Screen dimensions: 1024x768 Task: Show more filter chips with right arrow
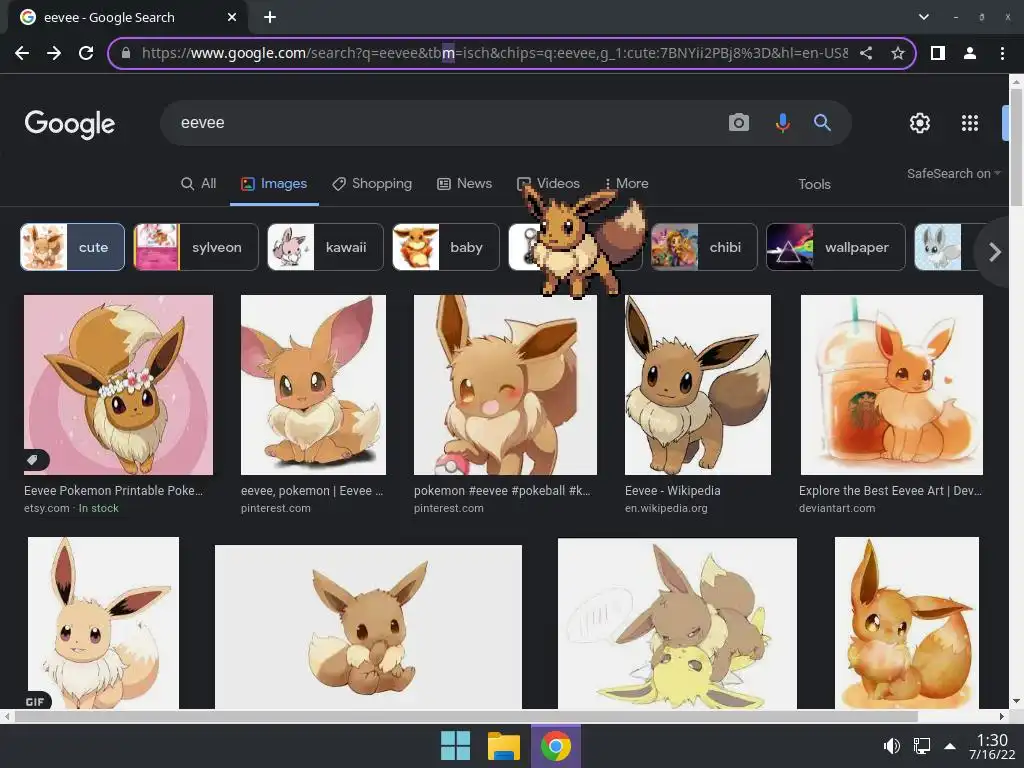tap(995, 251)
